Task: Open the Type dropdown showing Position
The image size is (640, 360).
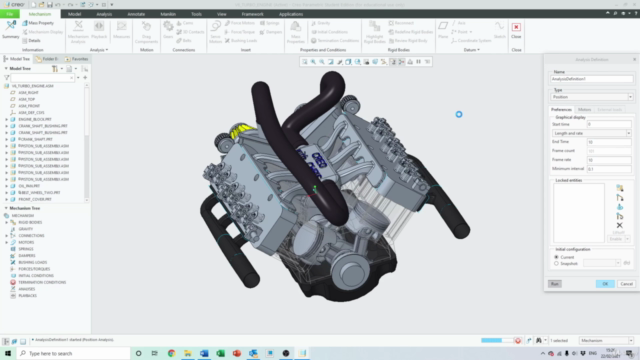Action: 591,97
